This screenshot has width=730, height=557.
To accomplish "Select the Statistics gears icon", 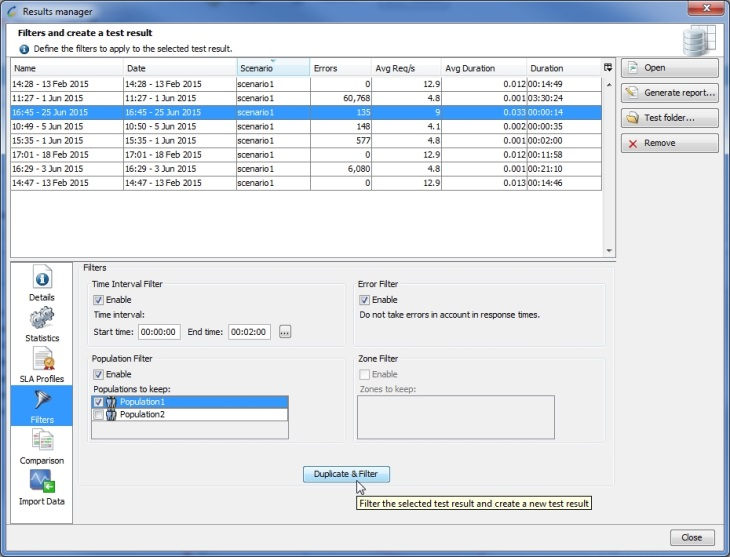I will pos(41,320).
